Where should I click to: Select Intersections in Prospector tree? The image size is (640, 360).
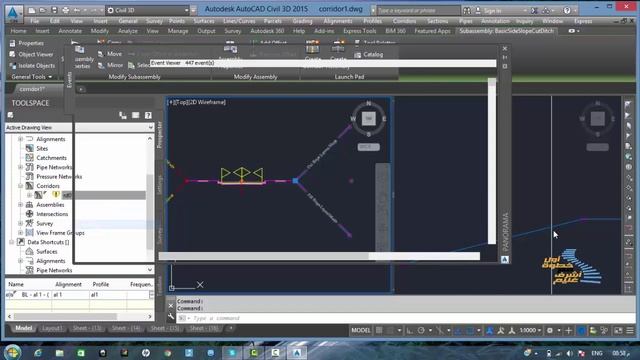coord(52,214)
